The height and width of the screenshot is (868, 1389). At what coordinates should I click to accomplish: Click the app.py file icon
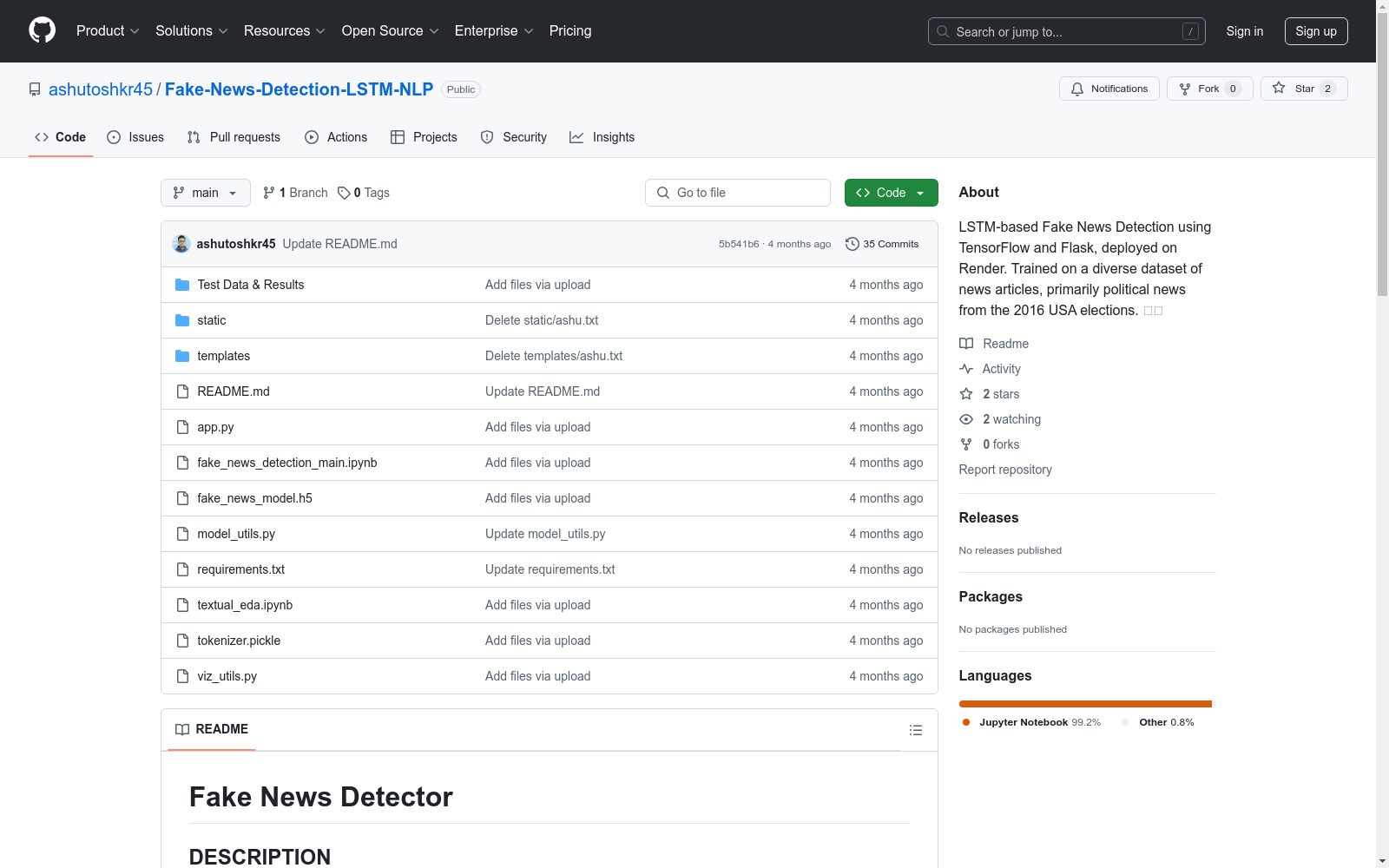coord(182,427)
